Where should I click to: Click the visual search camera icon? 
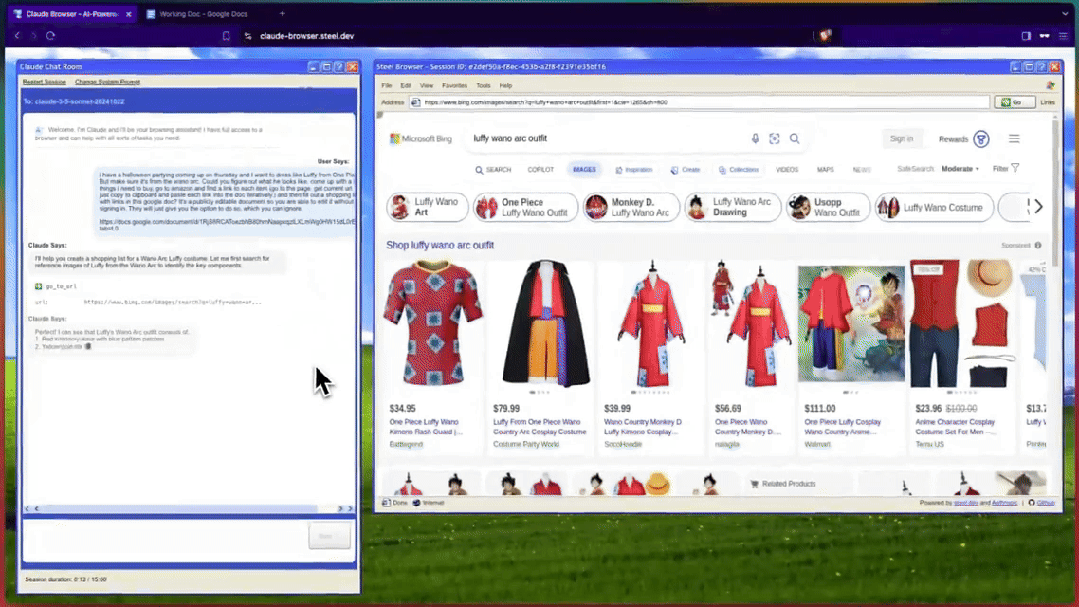774,139
